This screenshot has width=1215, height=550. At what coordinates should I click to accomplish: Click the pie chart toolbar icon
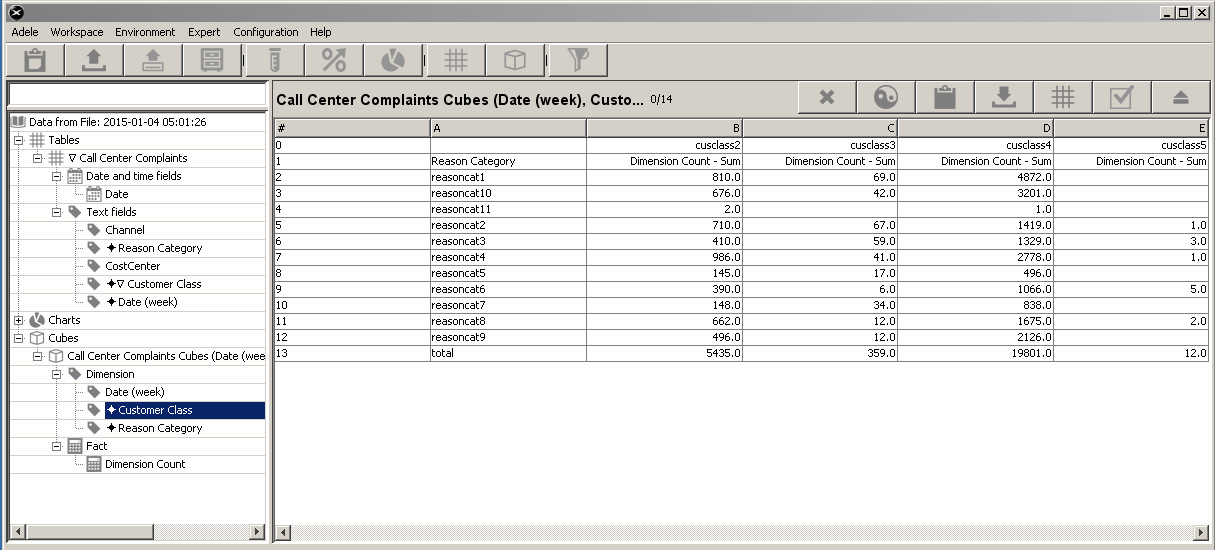(x=393, y=60)
